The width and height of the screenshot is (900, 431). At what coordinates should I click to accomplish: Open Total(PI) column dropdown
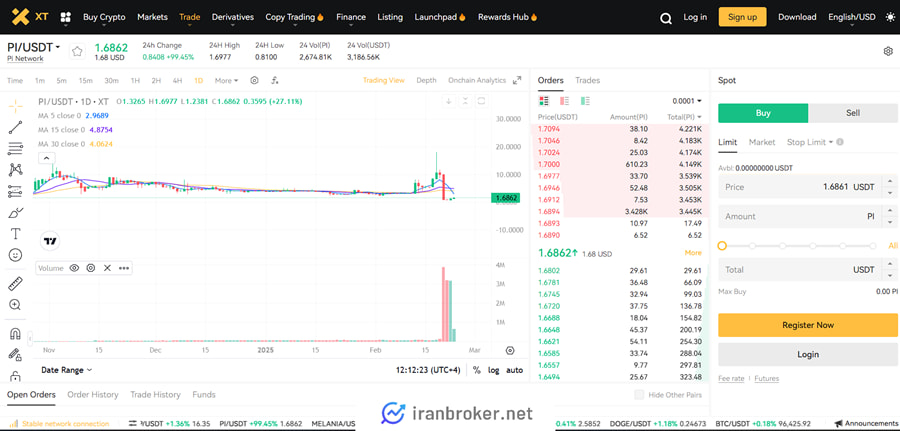(685, 117)
